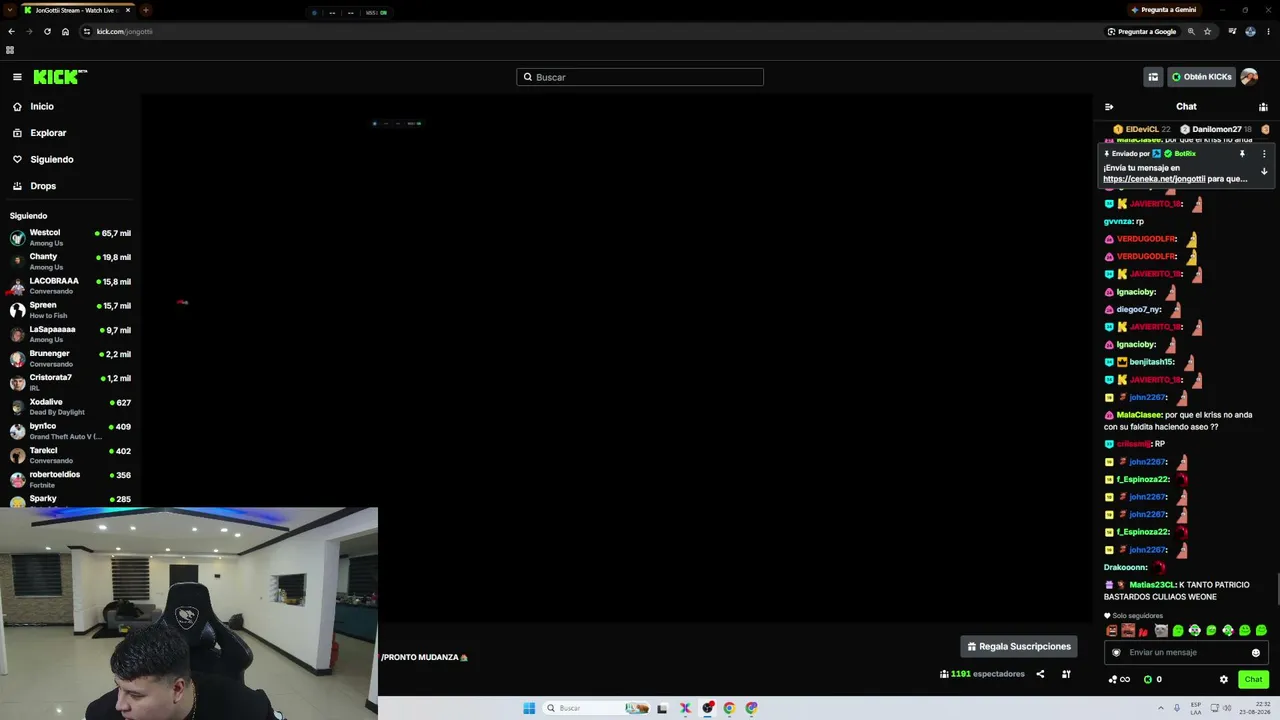Click the theatre layout icon beside Obtén KICKs
Image resolution: width=1280 pixels, height=720 pixels.
coord(1153,77)
